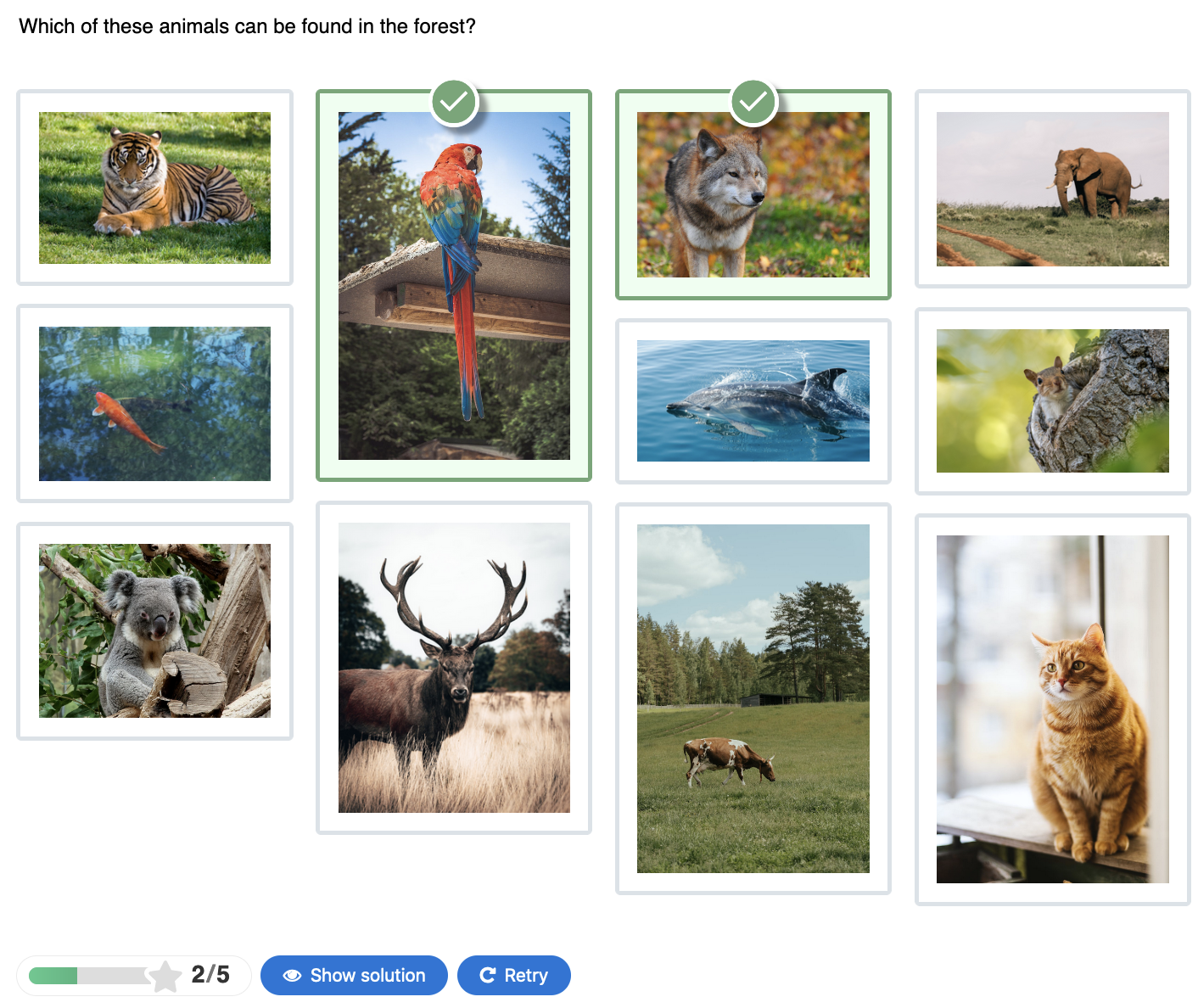The width and height of the screenshot is (1198, 1008).
Task: Click the star icon beside the progress bar
Action: (165, 976)
